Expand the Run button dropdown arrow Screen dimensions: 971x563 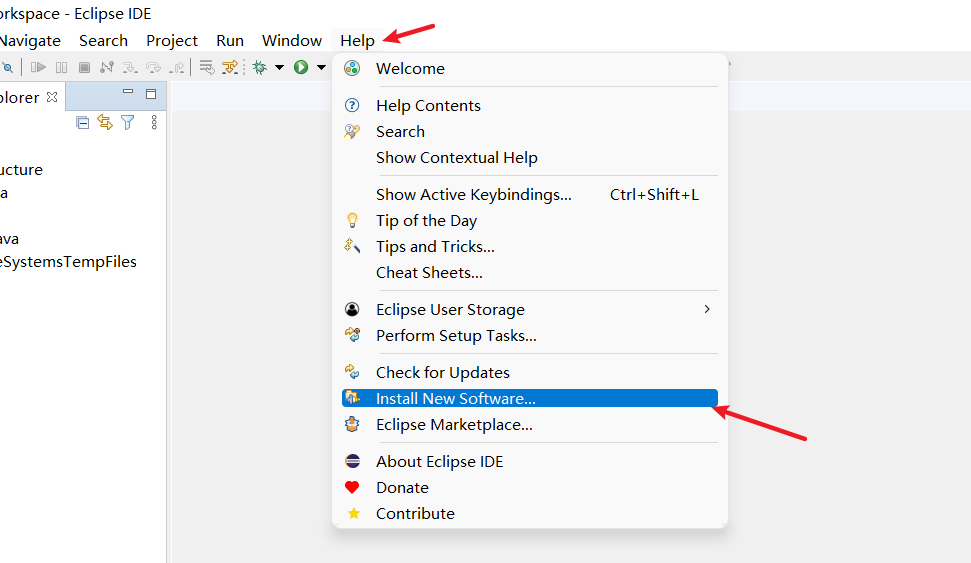pos(321,67)
